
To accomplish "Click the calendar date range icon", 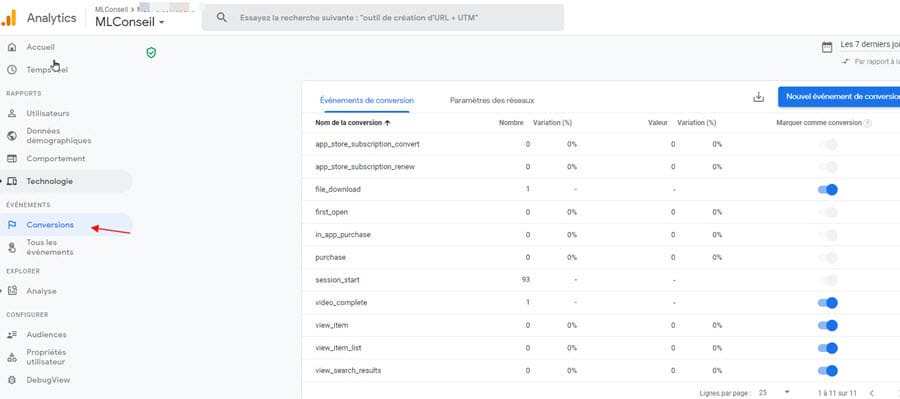I will pos(827,47).
